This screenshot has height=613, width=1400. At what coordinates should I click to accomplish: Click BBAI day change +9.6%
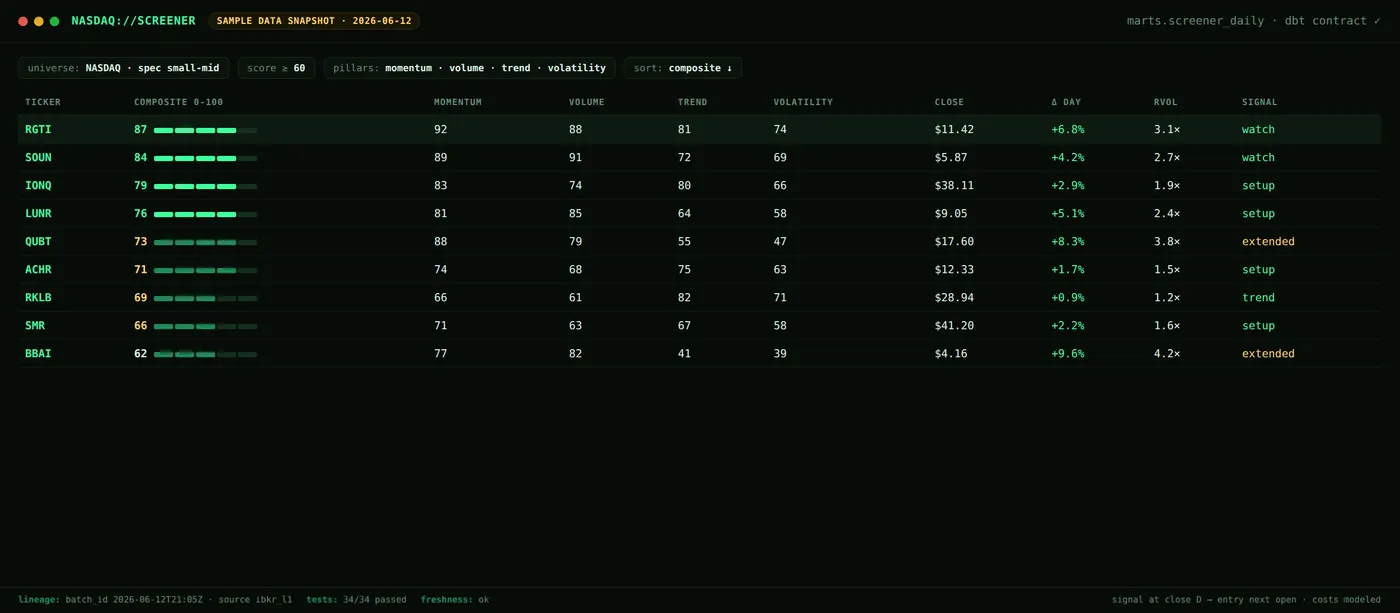[x=1068, y=353]
